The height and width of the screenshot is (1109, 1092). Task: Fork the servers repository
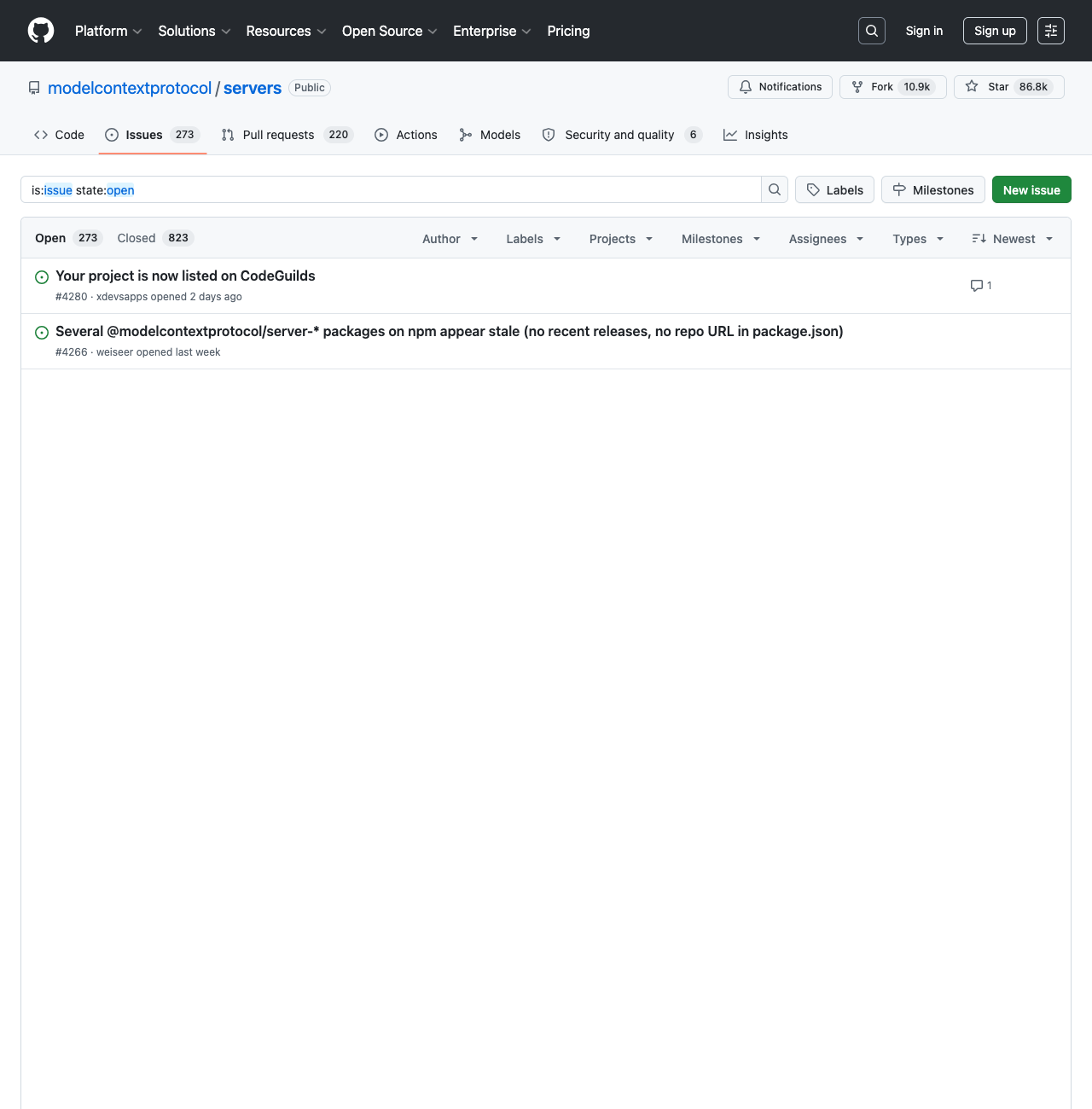[x=893, y=87]
